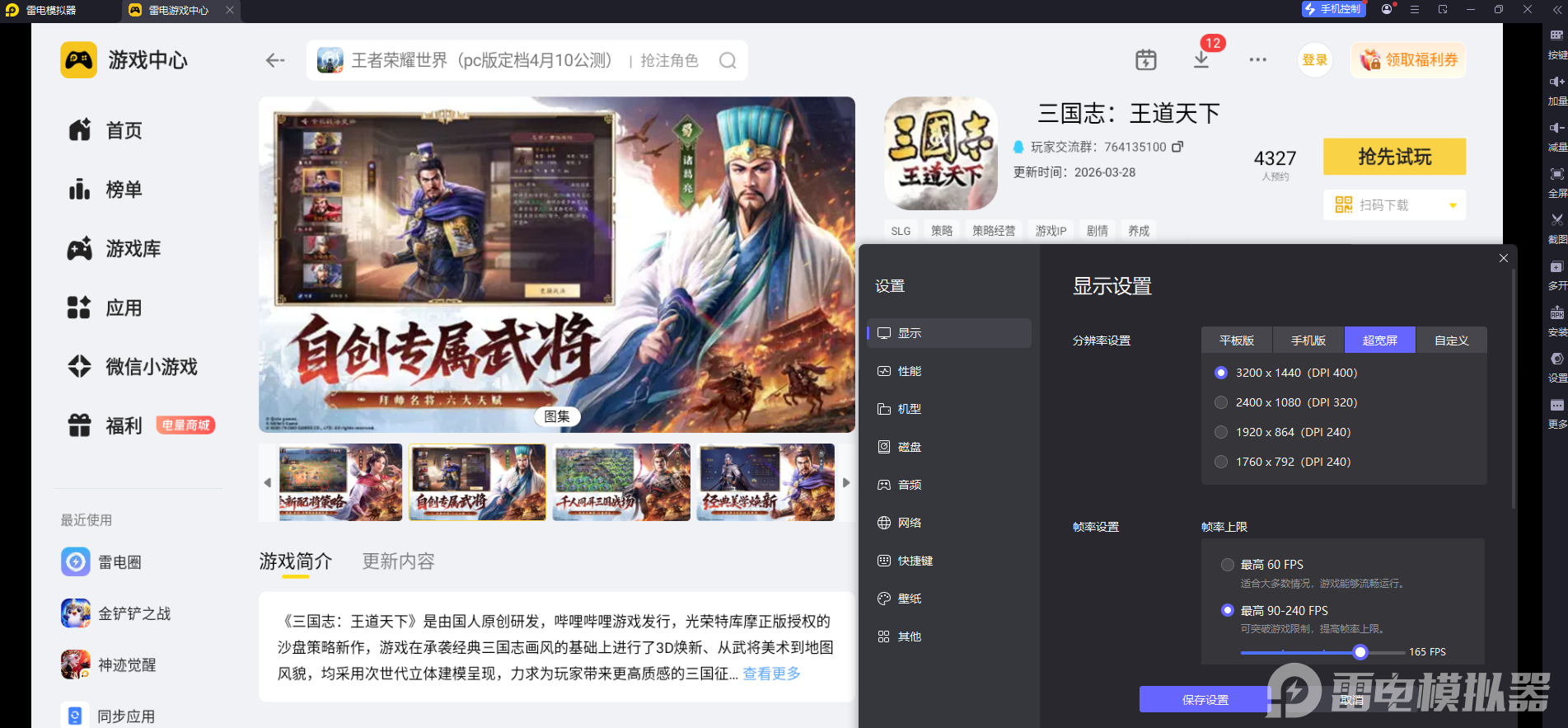Viewport: 1568px width, 728px height.
Task: Open 机型 settings category
Action: click(949, 409)
